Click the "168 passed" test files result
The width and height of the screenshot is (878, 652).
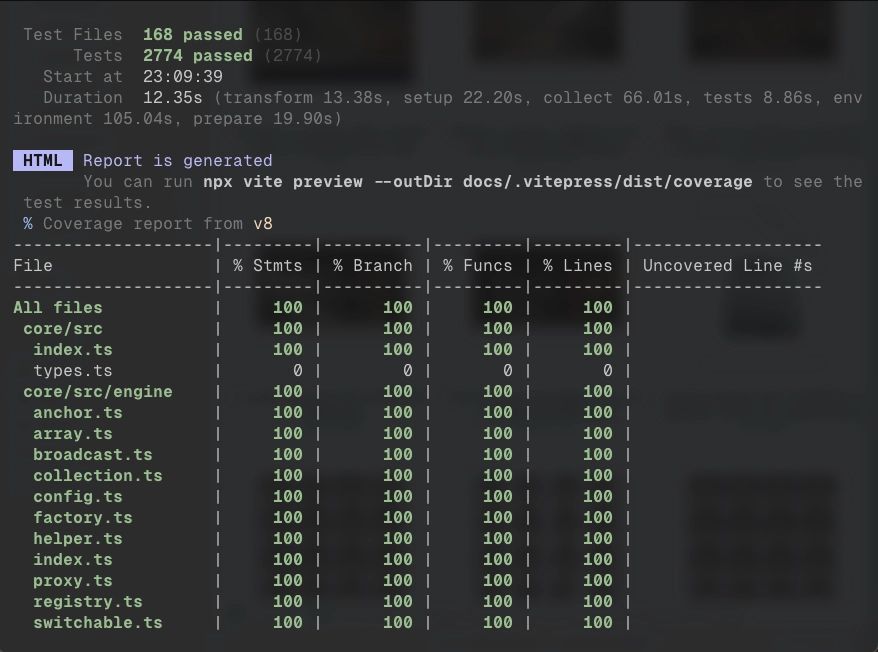[193, 35]
